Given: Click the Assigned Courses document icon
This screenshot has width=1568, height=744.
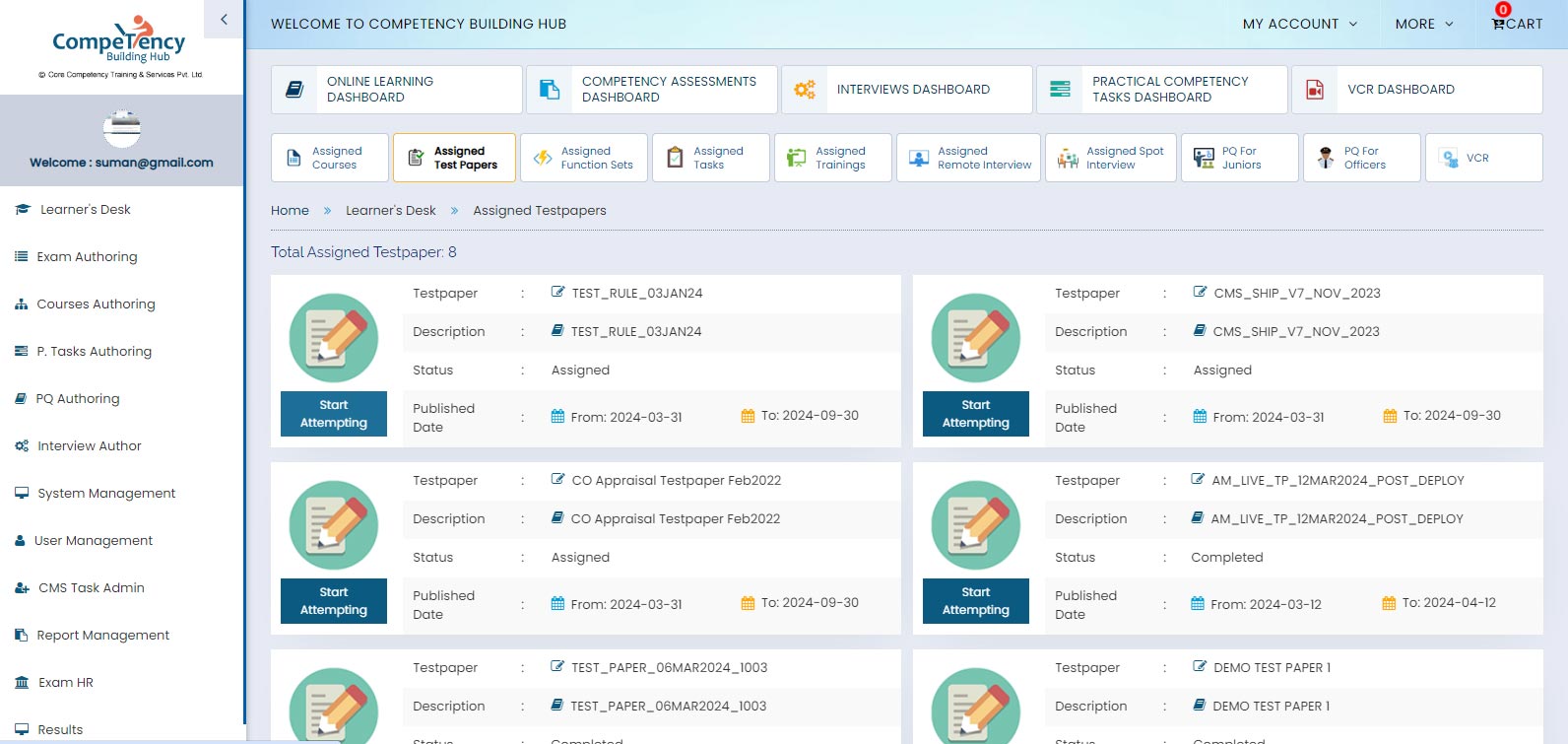Looking at the screenshot, I should tap(294, 158).
